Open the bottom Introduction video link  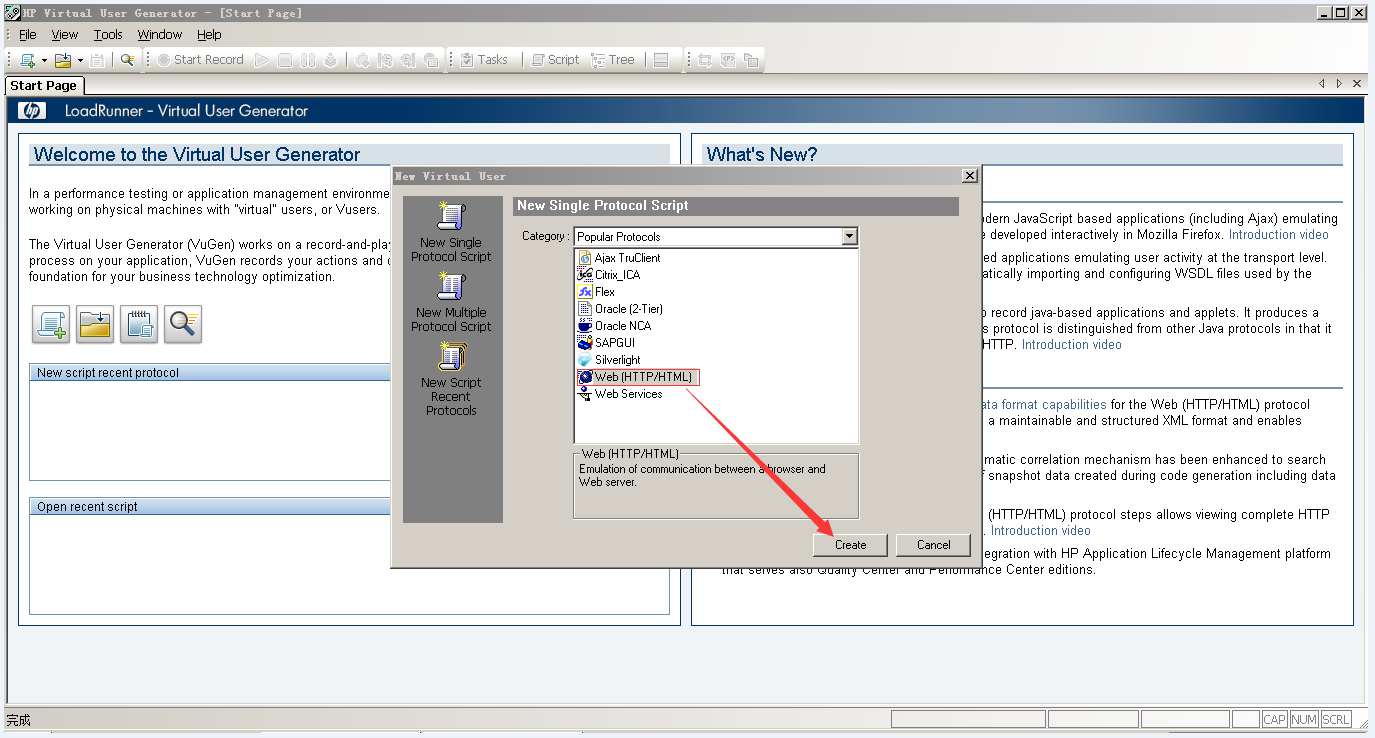[x=1041, y=531]
